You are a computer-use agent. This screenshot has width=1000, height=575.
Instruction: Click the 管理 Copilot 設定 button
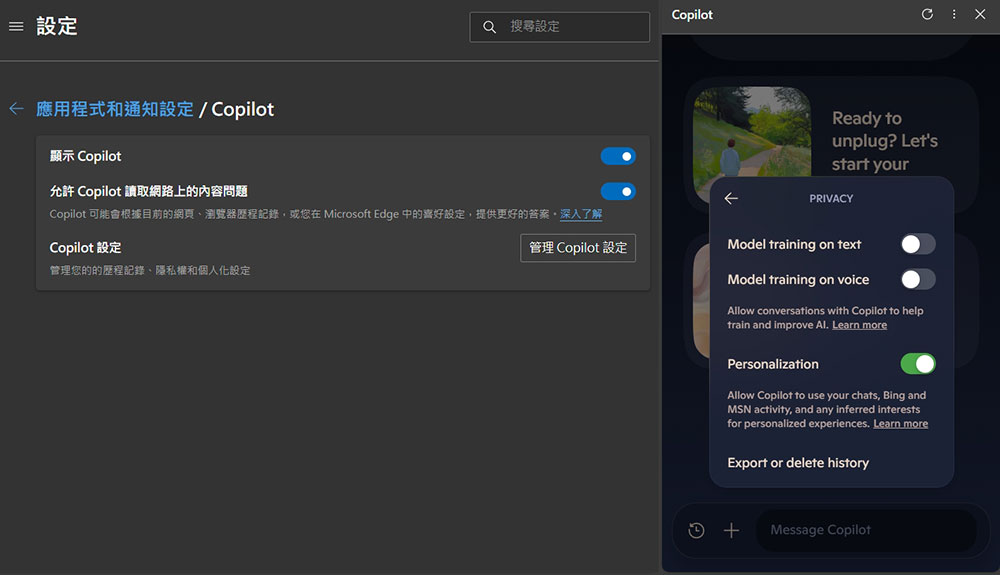click(578, 248)
